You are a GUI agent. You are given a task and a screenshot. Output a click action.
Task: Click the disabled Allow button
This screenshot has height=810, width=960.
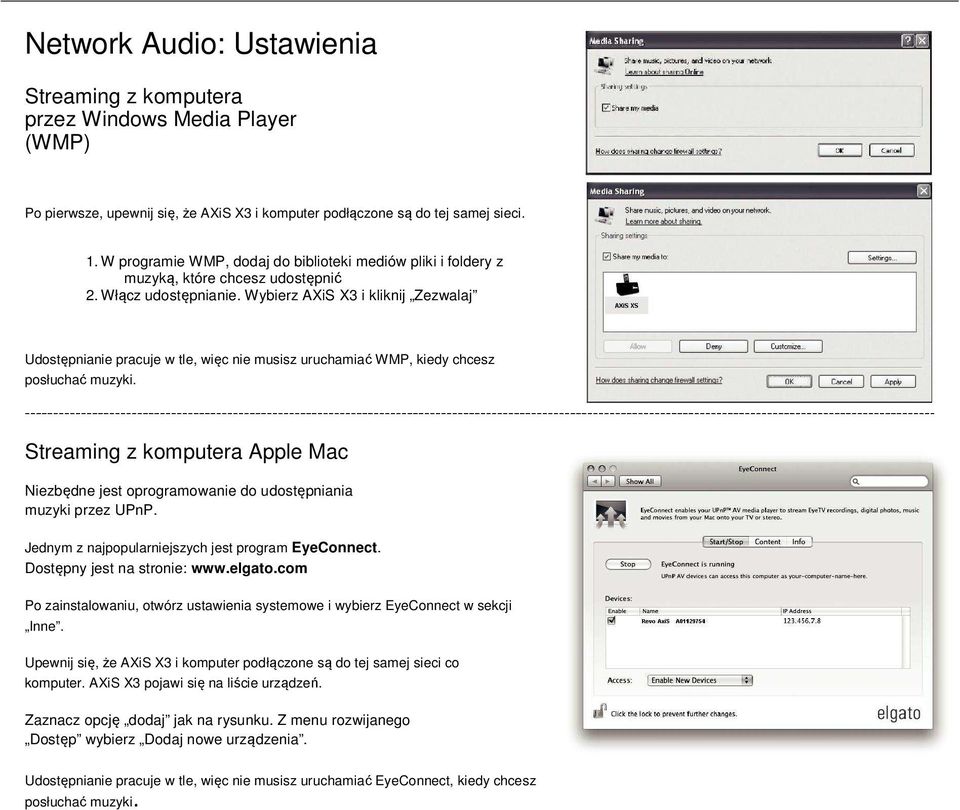coord(637,347)
